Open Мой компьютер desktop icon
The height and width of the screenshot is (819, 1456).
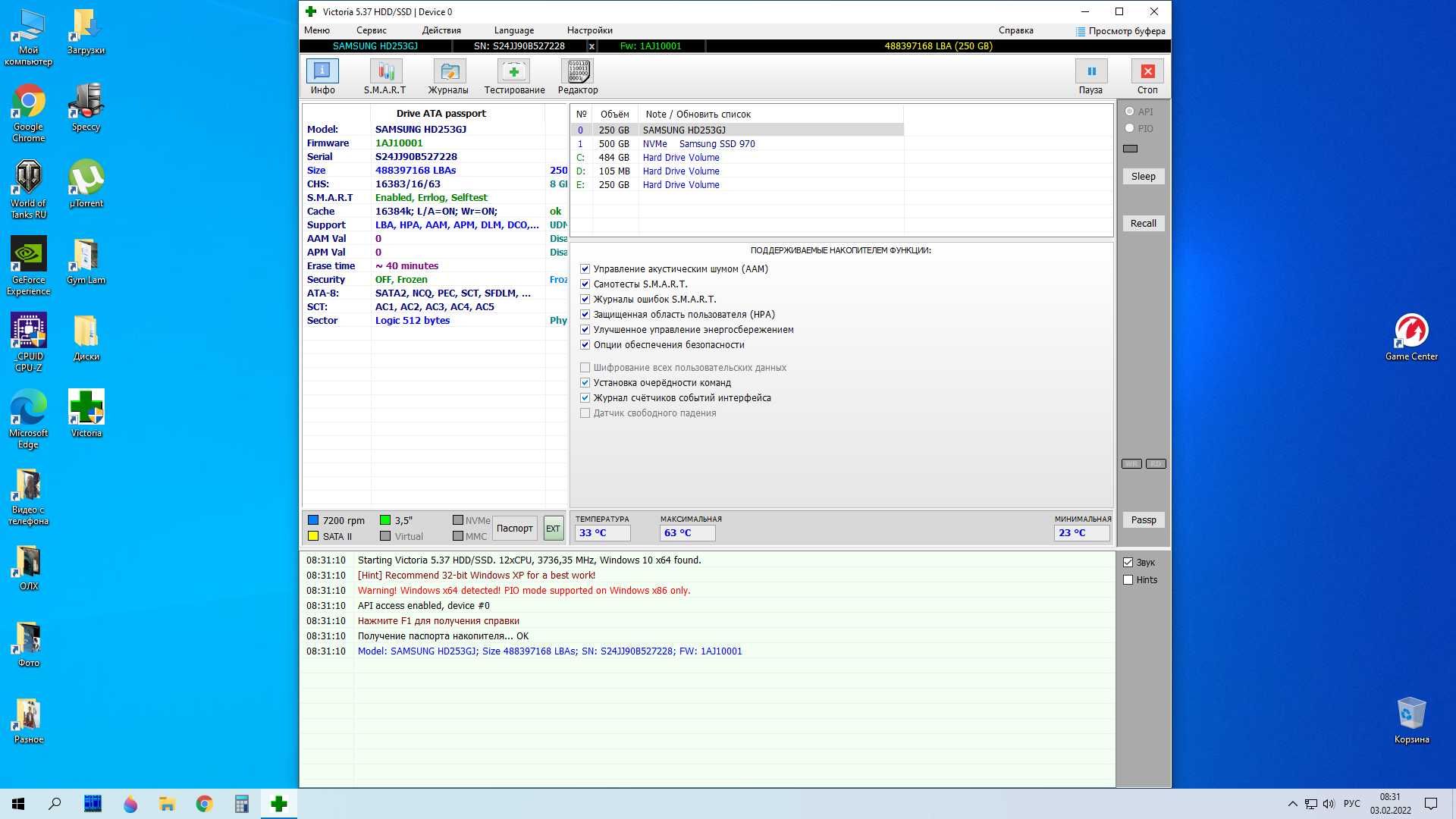tap(28, 36)
